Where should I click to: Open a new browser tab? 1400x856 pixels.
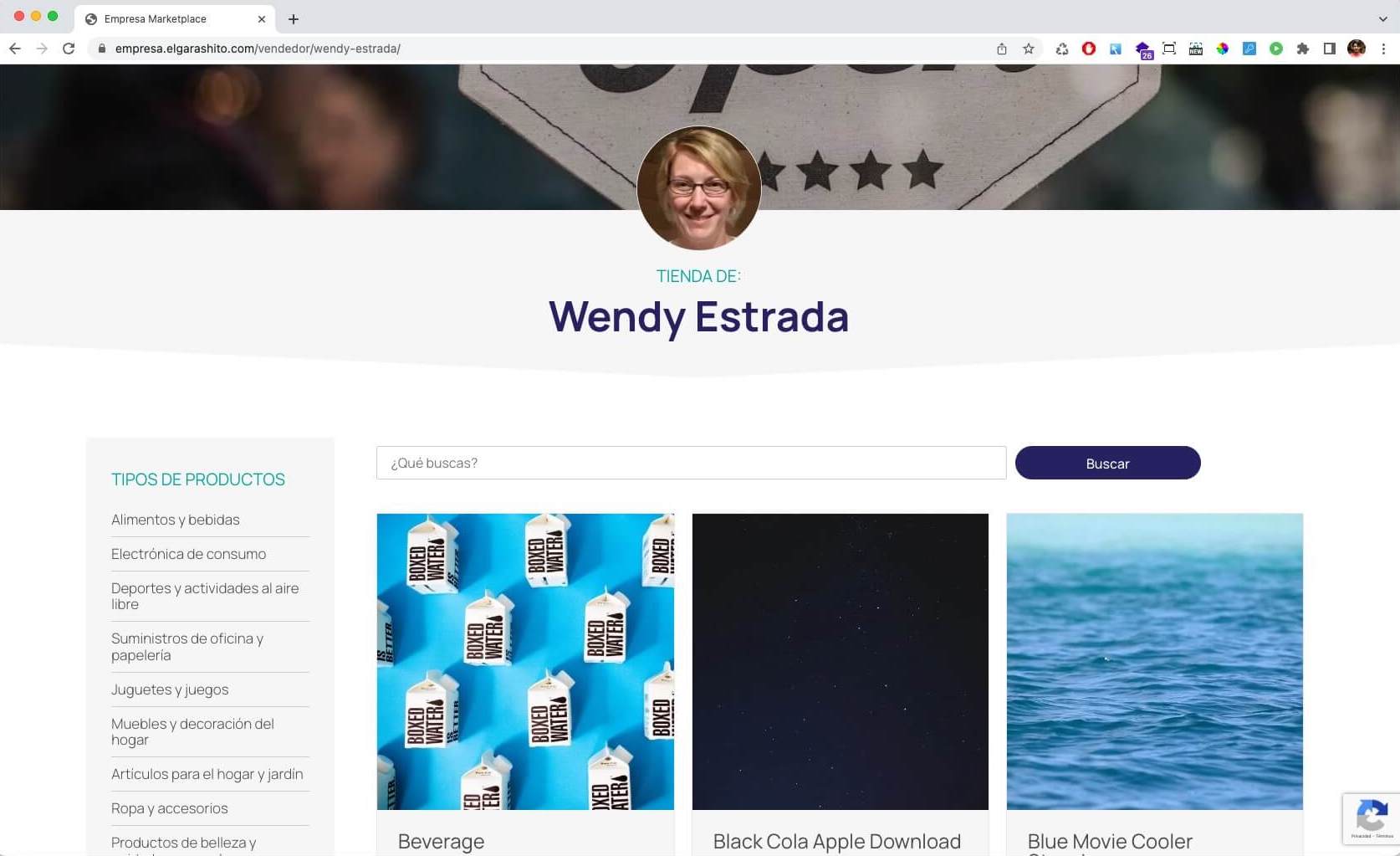pos(294,18)
